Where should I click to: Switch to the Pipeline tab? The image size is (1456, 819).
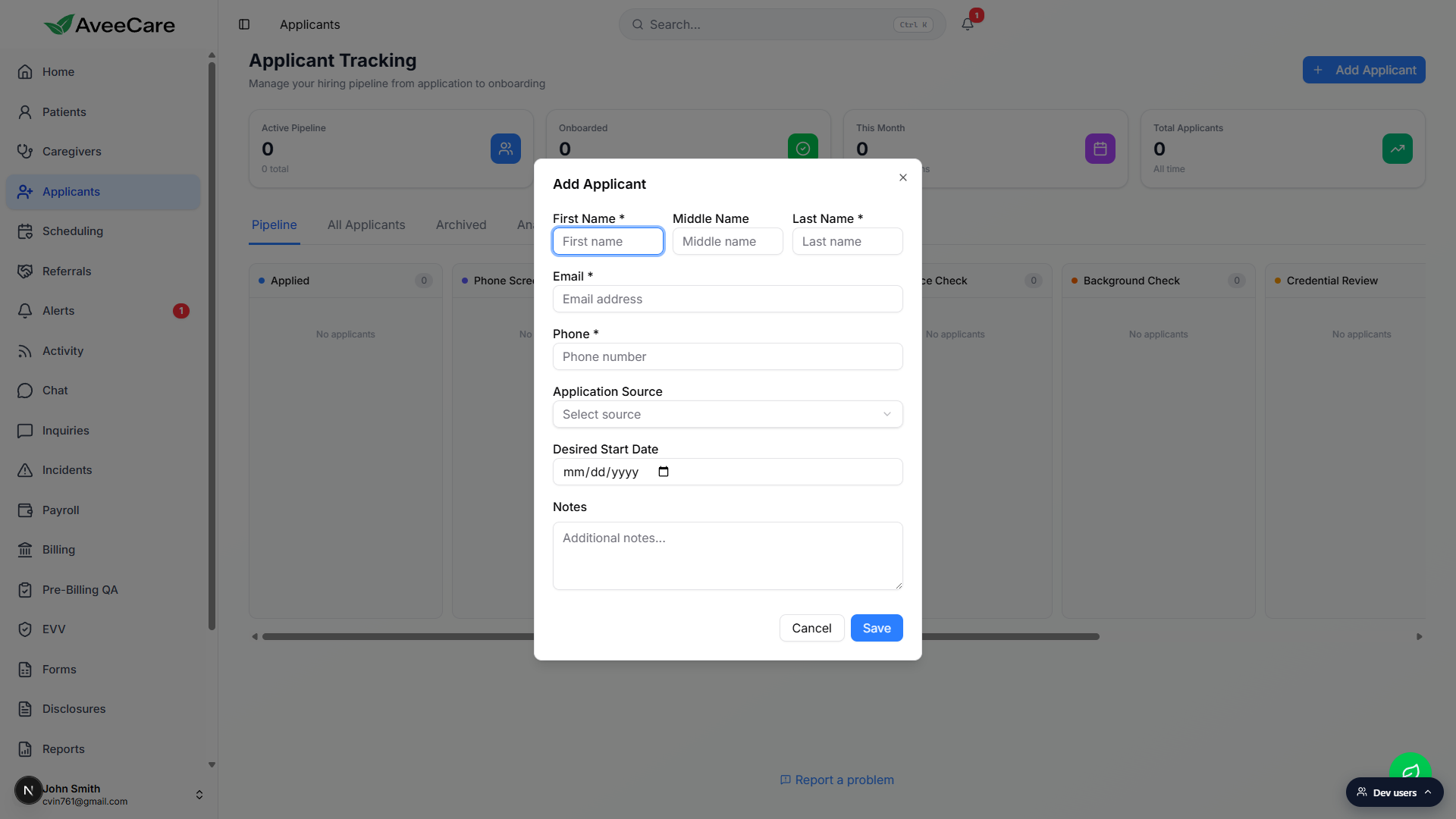click(275, 225)
